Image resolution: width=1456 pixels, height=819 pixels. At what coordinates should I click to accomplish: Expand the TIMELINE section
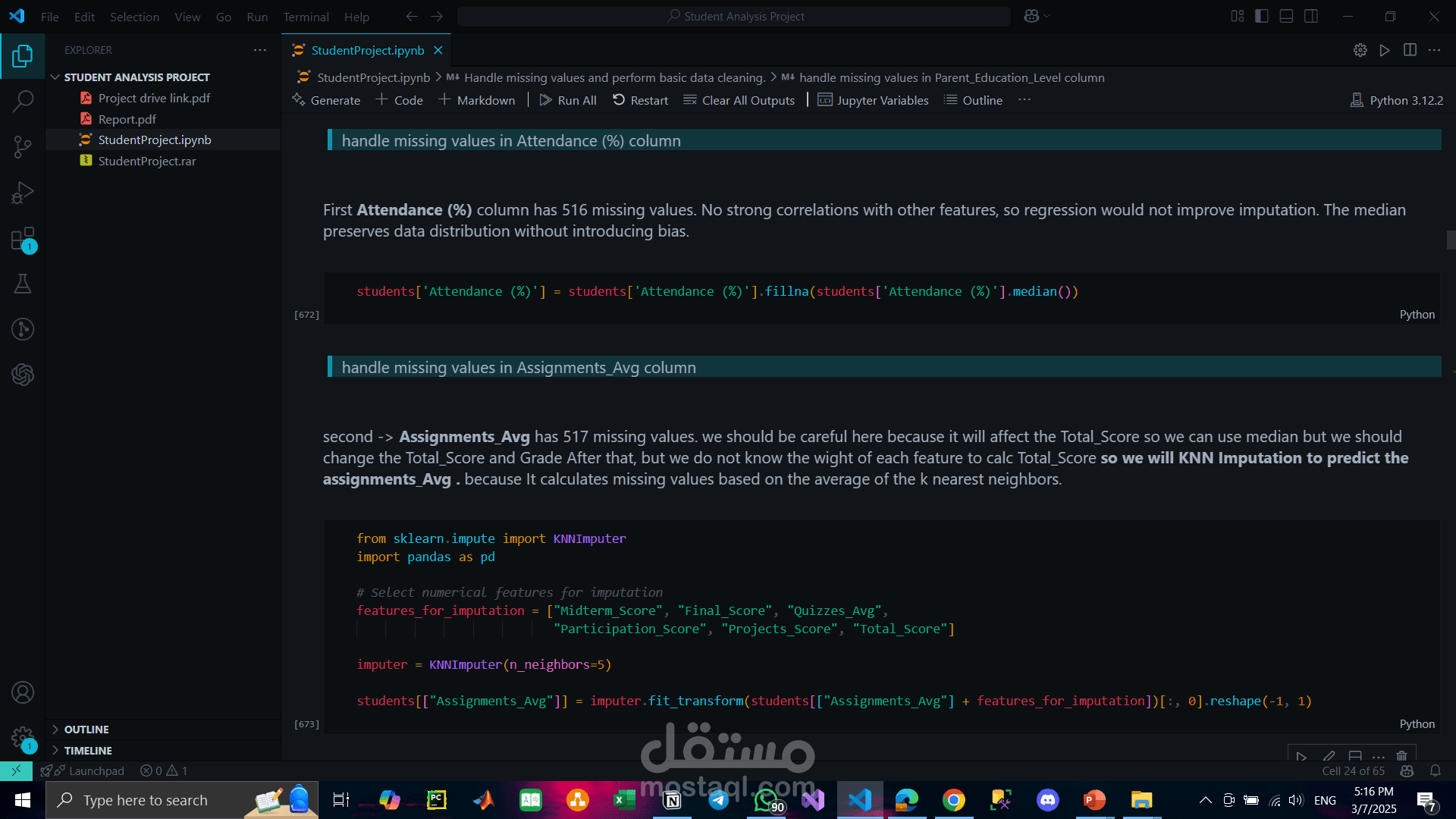88,751
